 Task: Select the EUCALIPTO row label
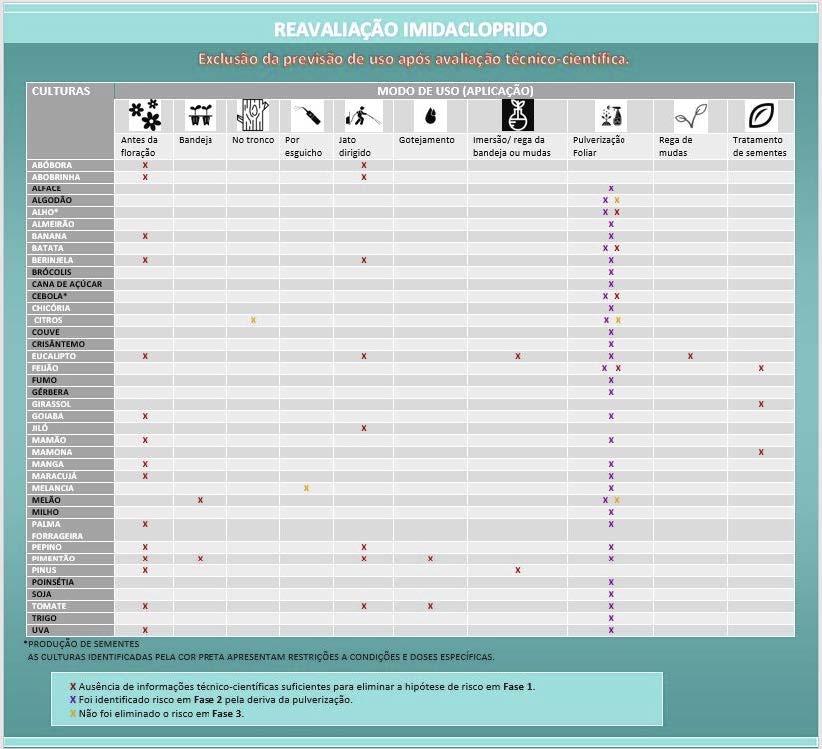[54, 356]
